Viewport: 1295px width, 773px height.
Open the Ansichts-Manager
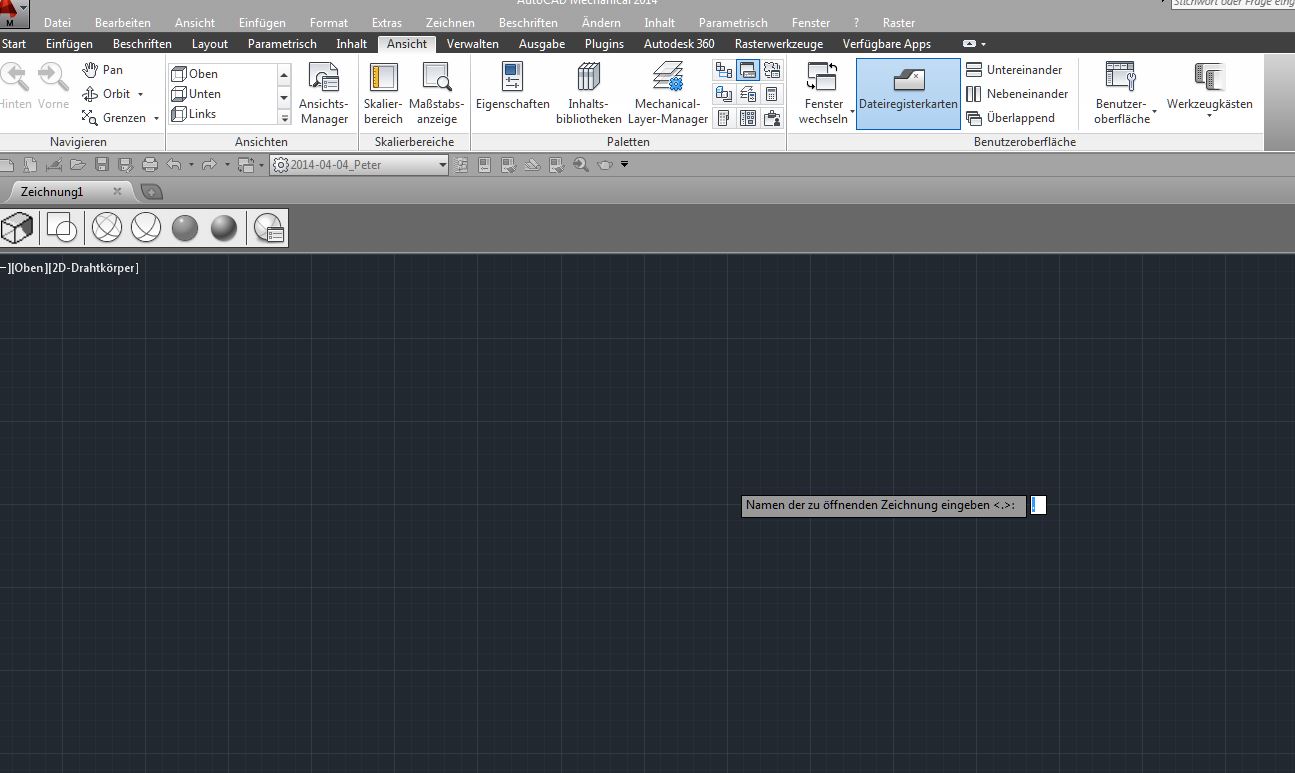pyautogui.click(x=324, y=94)
